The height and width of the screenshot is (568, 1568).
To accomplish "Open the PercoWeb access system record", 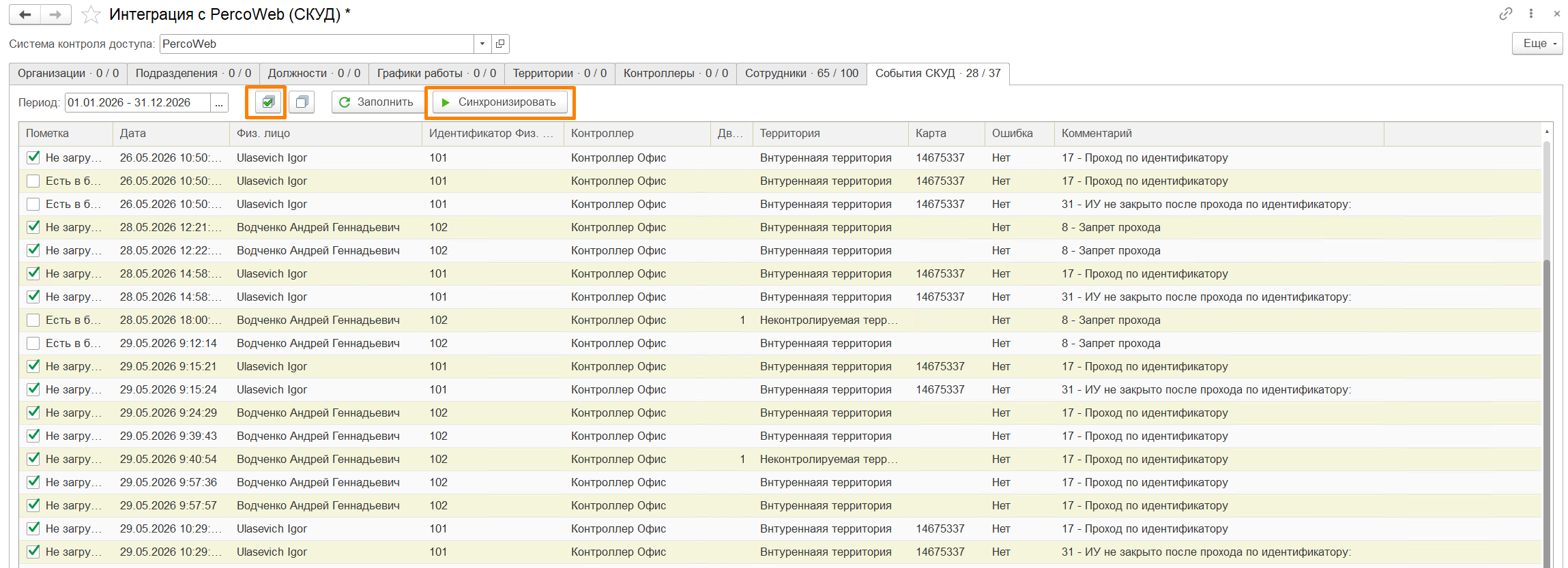I will click(500, 44).
